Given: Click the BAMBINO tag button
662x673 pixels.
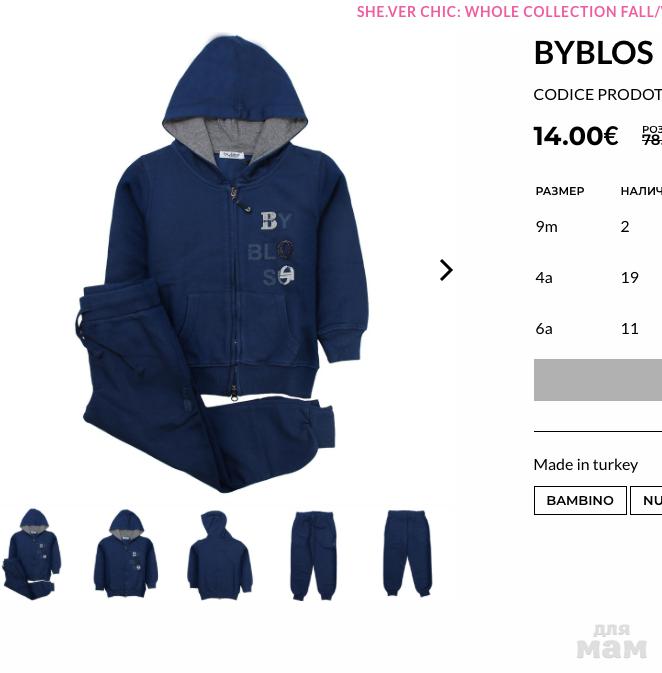Looking at the screenshot, I should coord(580,500).
